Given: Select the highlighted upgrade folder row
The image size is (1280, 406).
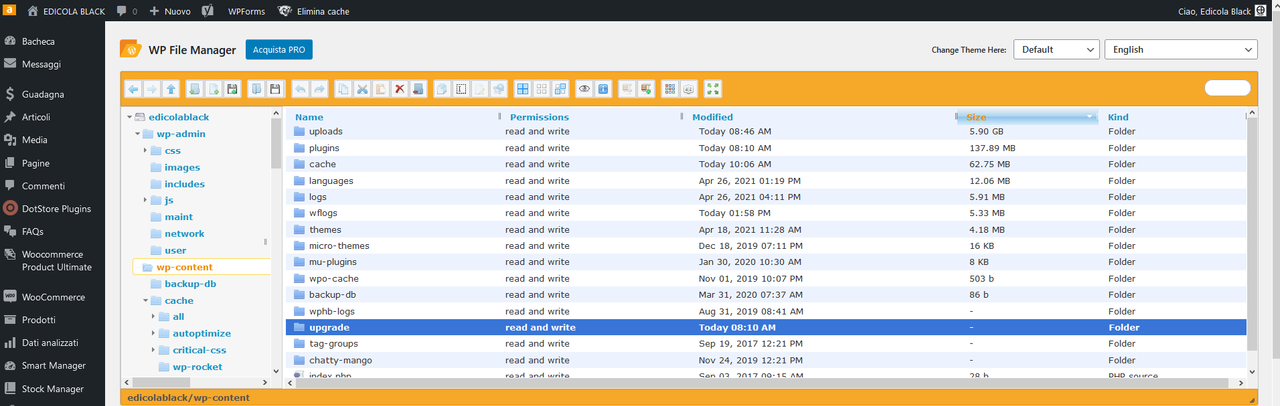Looking at the screenshot, I should pyautogui.click(x=765, y=327).
